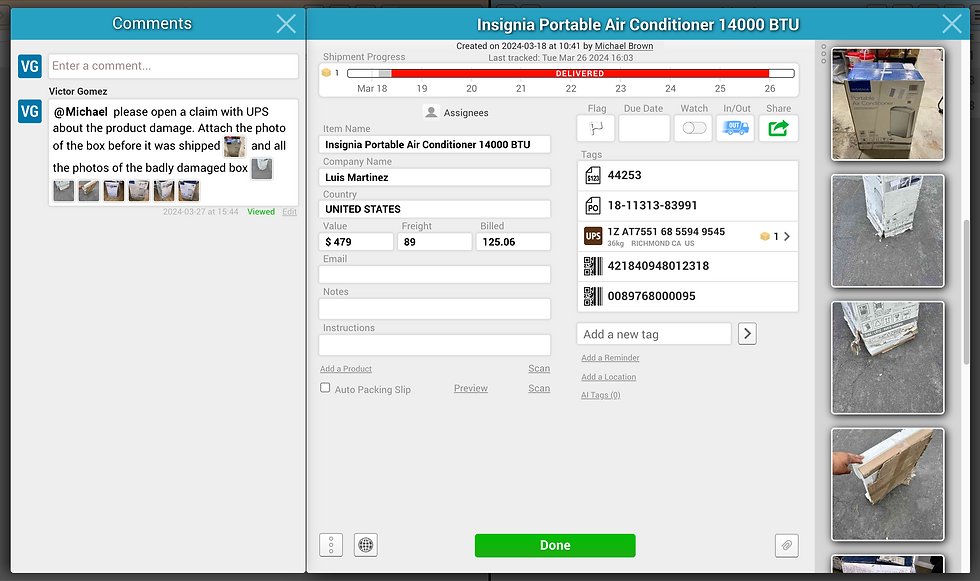Enable the Auto Packing Slip checkbox
This screenshot has width=980, height=581.
[x=325, y=388]
